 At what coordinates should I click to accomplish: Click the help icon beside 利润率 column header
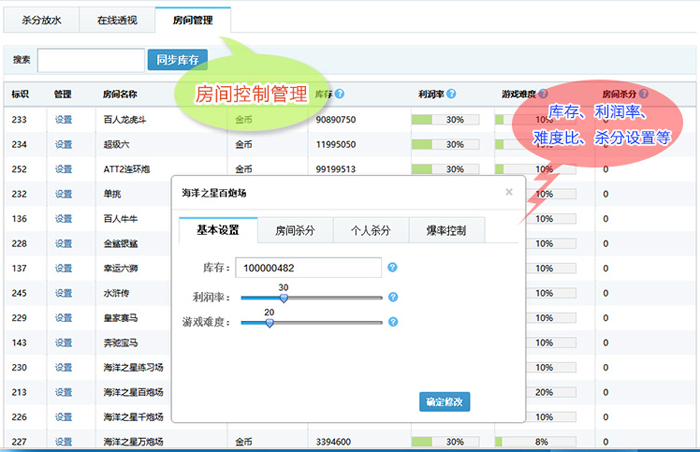[452, 94]
